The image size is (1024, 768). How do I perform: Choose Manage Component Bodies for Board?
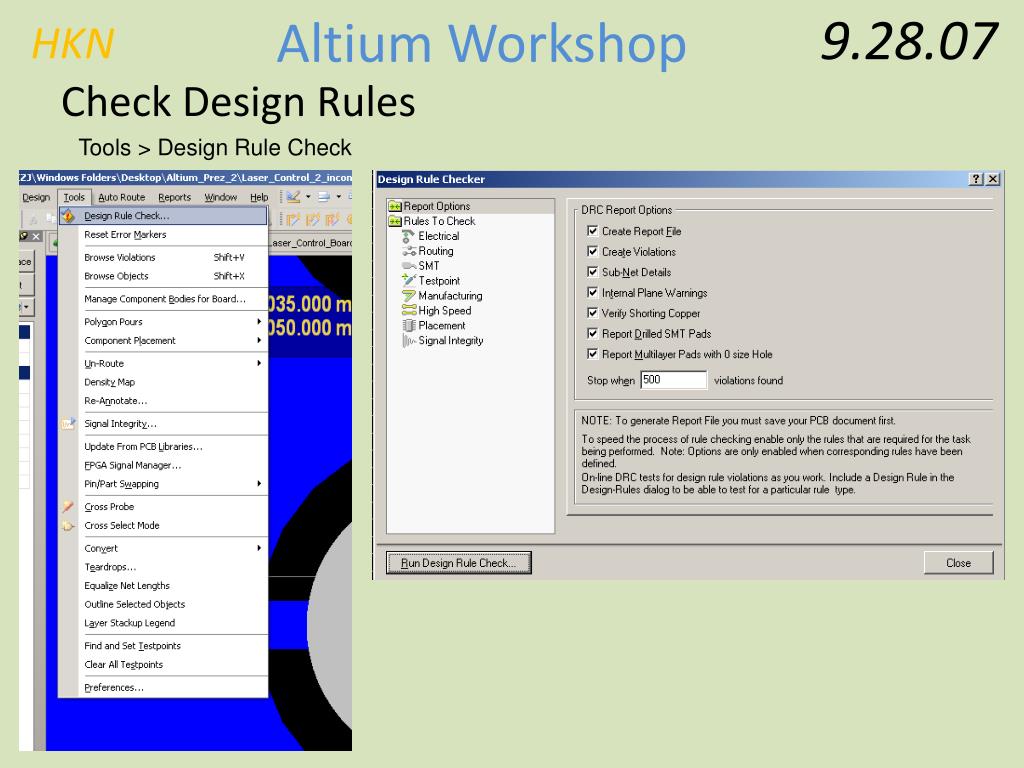163,299
